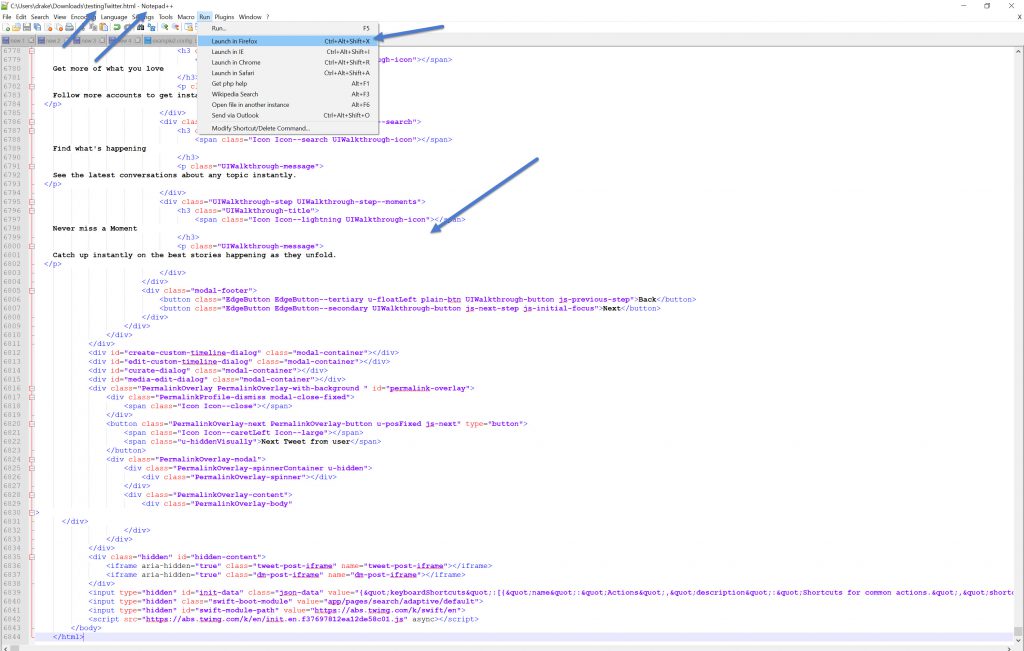Image resolution: width=1024 pixels, height=651 pixels.
Task: Click Modify Shortcut/Delete Command option
Action: (x=260, y=128)
